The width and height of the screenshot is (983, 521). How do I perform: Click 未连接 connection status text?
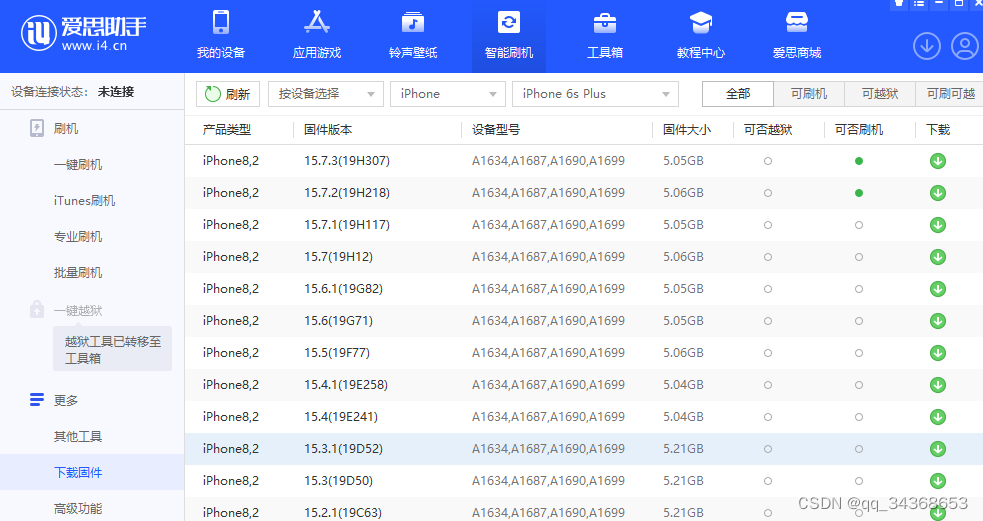[x=116, y=92]
